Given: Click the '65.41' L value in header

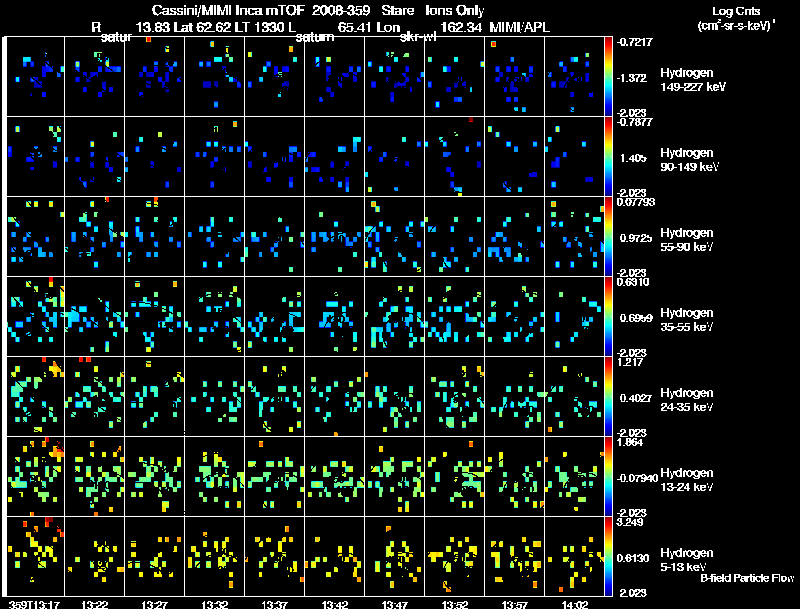Looking at the screenshot, I should click(354, 27).
